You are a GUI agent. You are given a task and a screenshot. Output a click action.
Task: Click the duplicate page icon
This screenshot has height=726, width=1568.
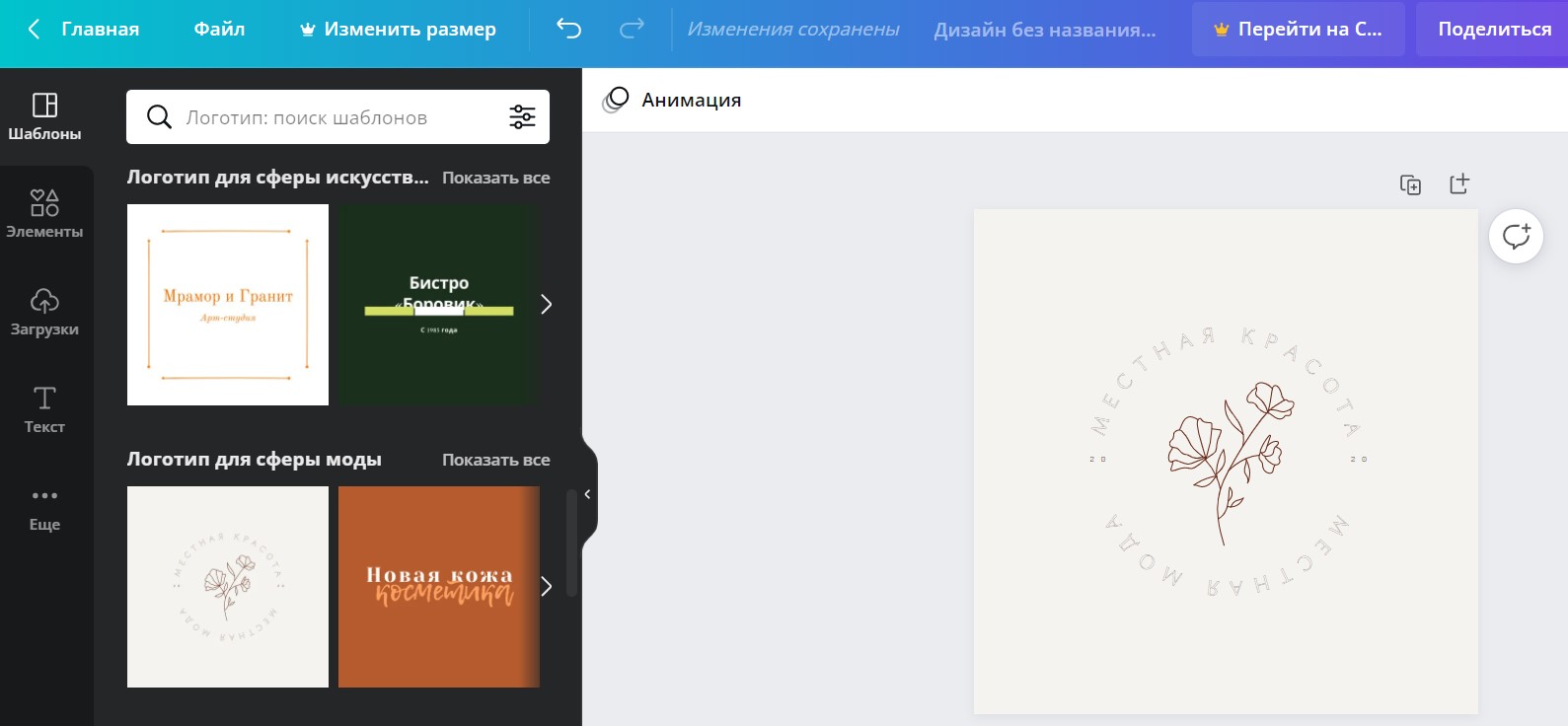[x=1410, y=184]
